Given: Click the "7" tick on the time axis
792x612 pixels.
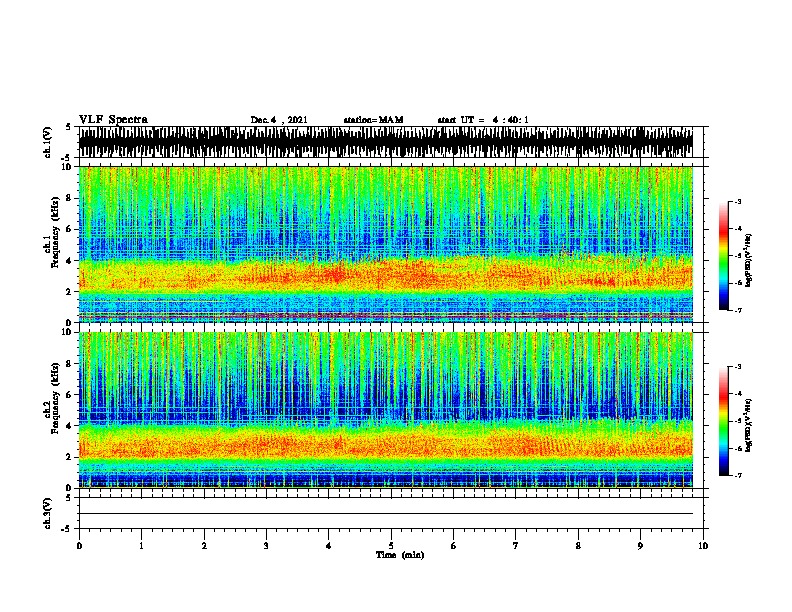Looking at the screenshot, I should tap(516, 546).
